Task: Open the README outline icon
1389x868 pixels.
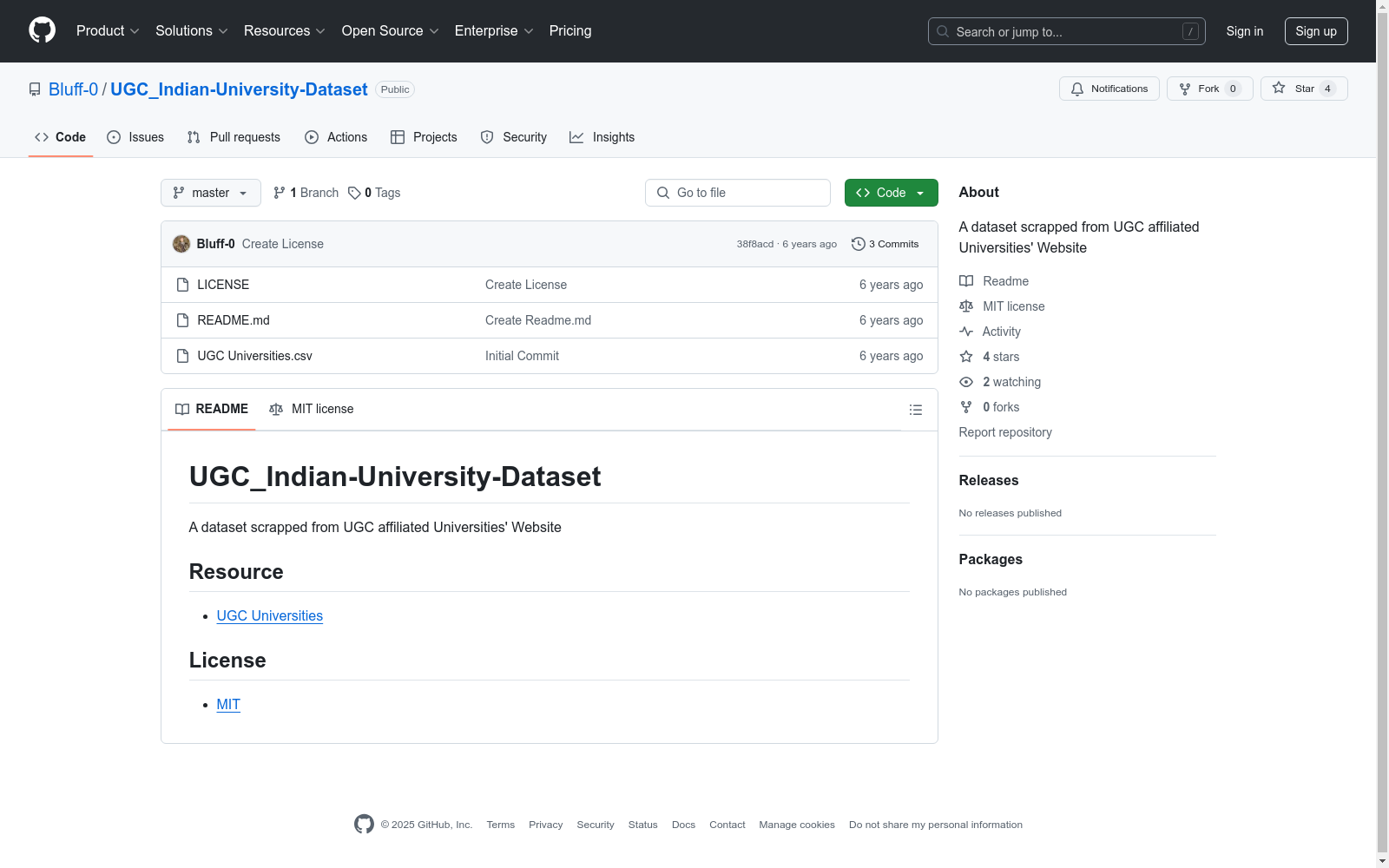Action: click(915, 410)
